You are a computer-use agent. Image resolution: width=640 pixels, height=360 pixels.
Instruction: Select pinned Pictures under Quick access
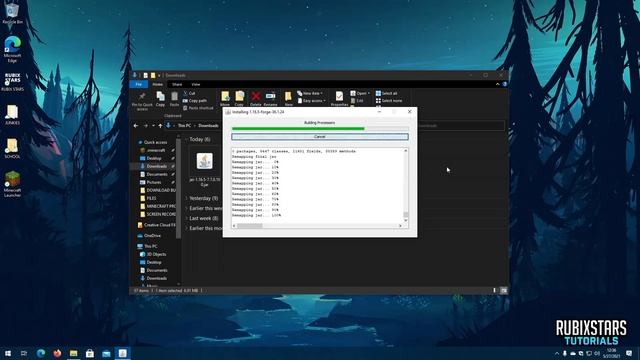coord(154,182)
